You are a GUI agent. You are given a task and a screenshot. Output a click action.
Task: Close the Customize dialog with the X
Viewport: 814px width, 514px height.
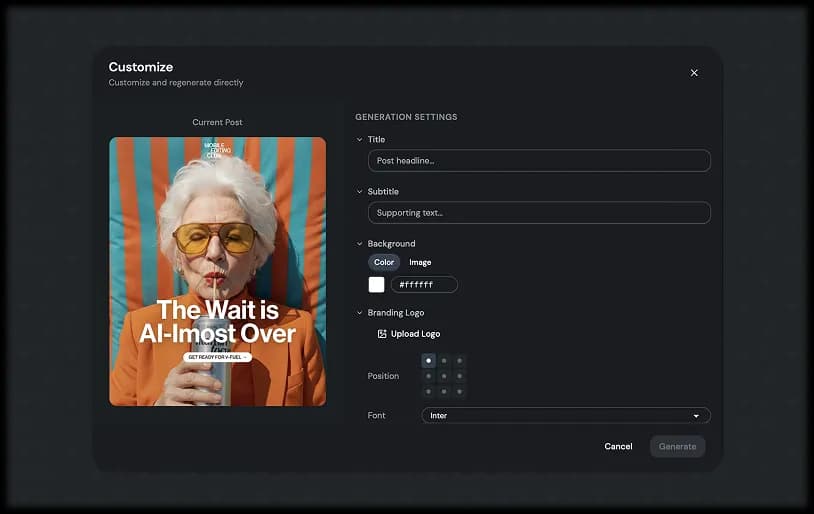694,73
